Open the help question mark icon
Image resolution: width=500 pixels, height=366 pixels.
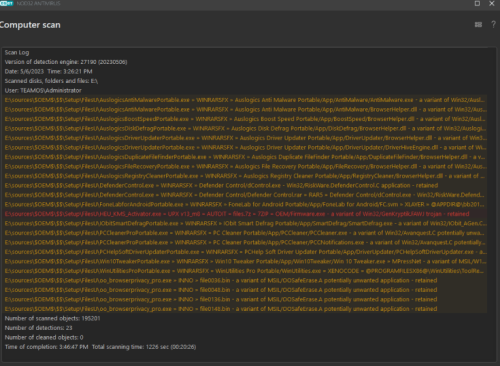493,24
